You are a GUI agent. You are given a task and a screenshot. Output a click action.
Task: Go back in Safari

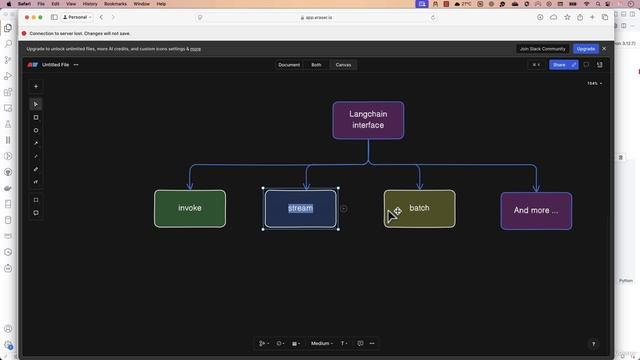(x=101, y=17)
